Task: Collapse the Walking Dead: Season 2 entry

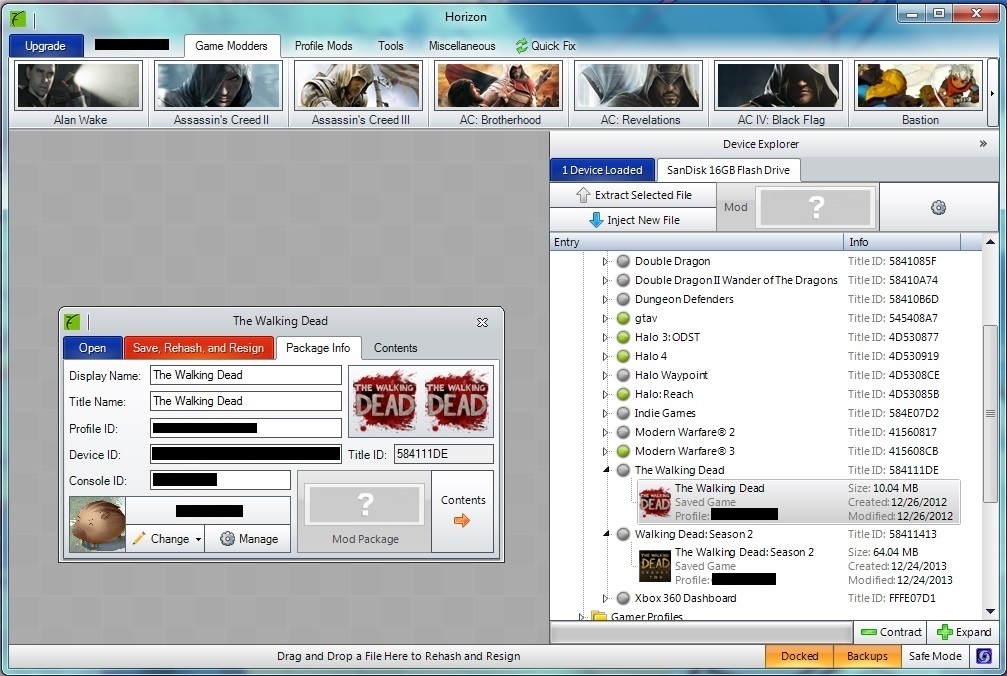Action: pos(606,533)
